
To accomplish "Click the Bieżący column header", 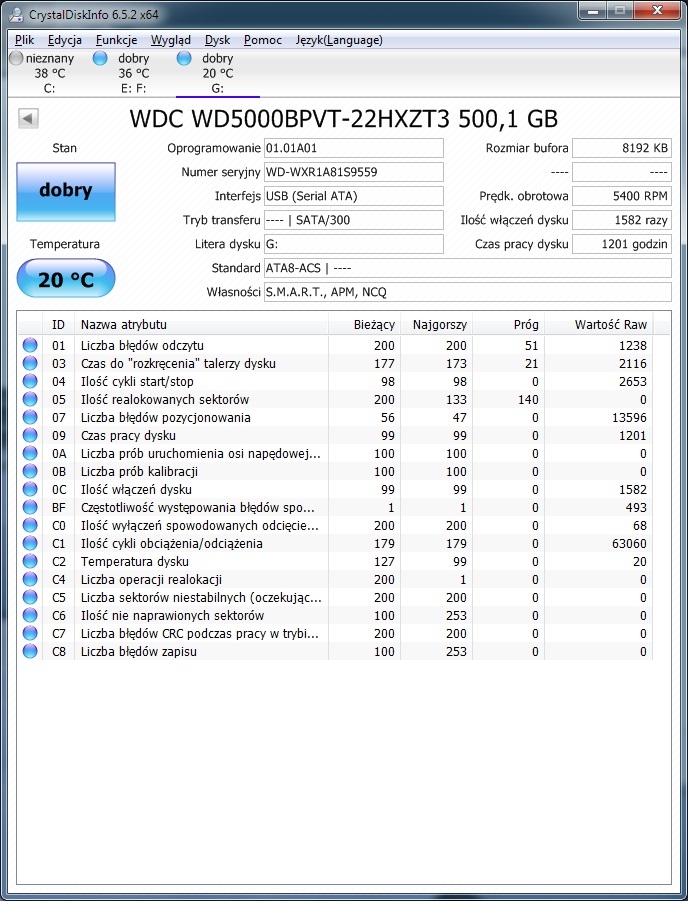I will click(x=364, y=325).
